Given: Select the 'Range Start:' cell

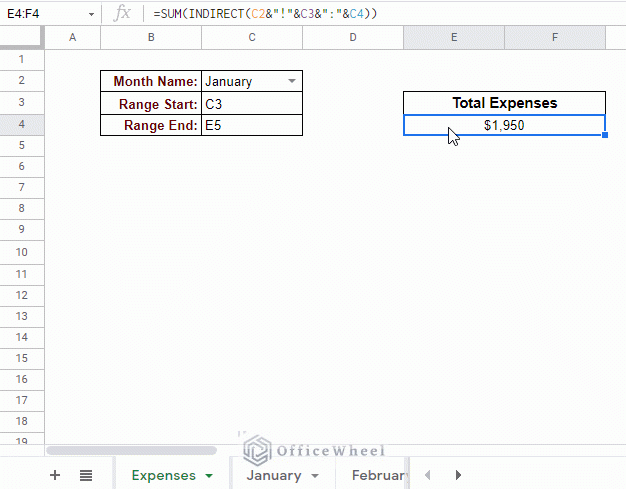Looking at the screenshot, I should tap(151, 103).
